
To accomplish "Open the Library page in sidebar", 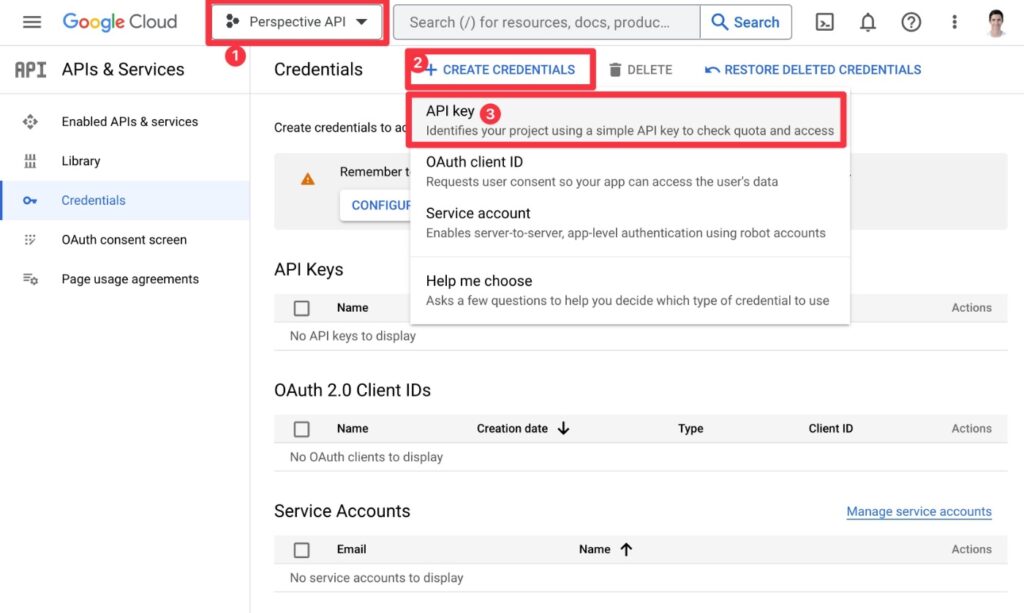I will click(x=81, y=161).
